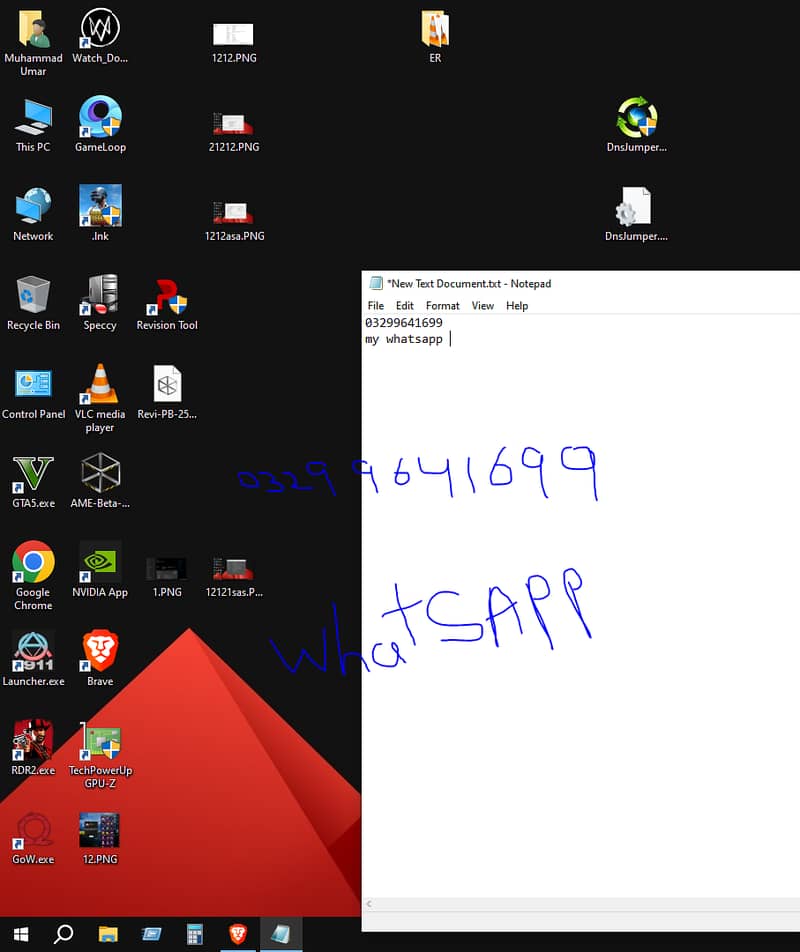Viewport: 800px width, 952px height.
Task: Open the View menu in Notepad
Action: 482,306
